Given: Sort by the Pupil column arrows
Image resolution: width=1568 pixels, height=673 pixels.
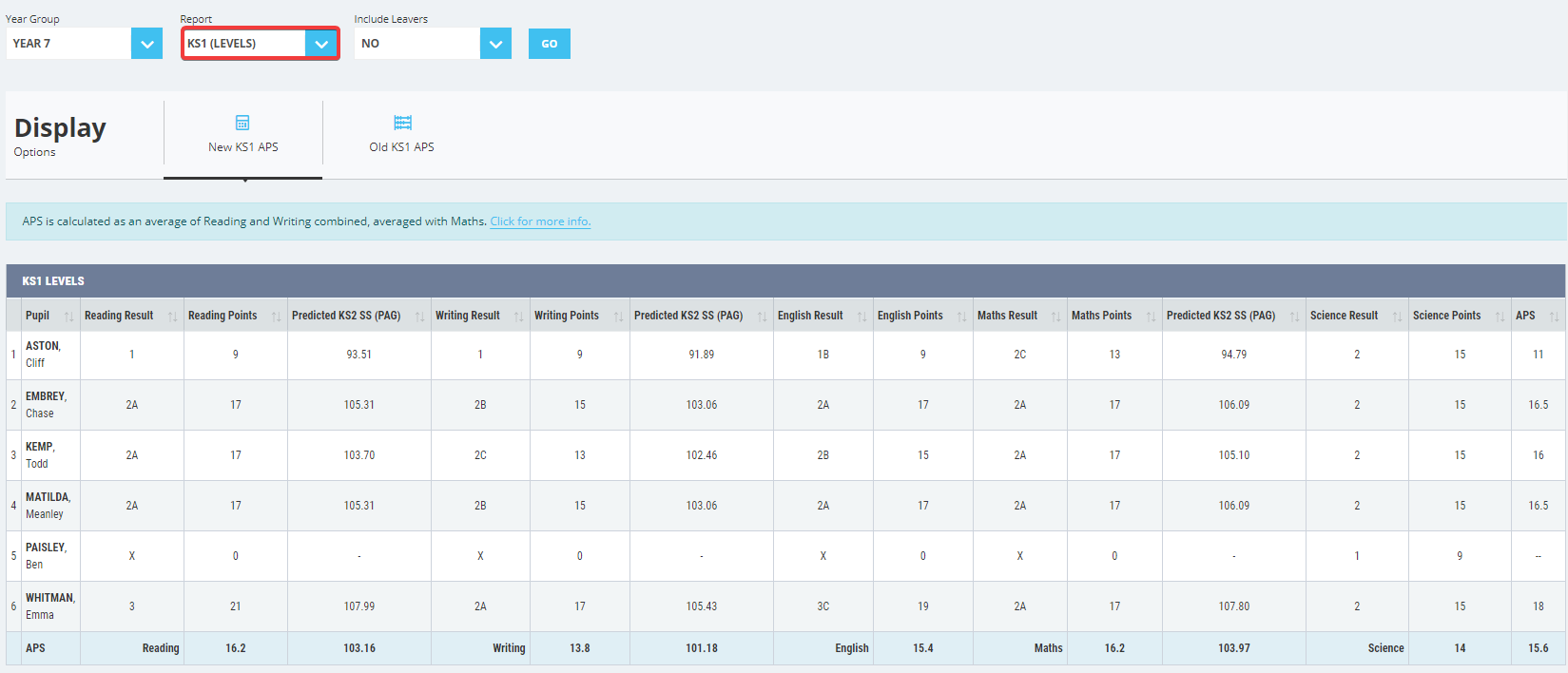Looking at the screenshot, I should coord(68,316).
